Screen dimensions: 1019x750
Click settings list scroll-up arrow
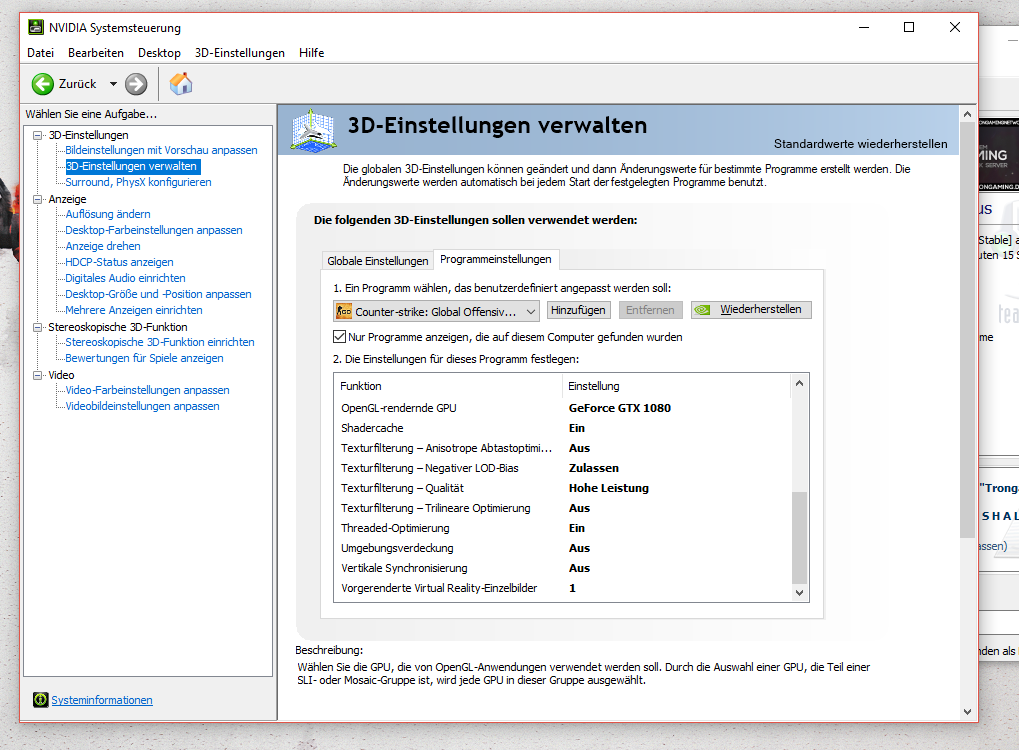click(799, 383)
